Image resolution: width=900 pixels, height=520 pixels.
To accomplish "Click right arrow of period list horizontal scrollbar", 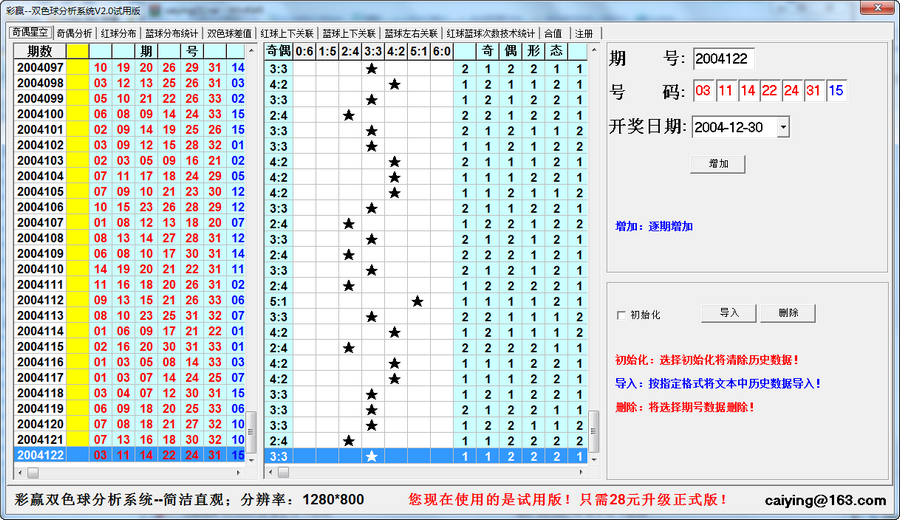I will [x=238, y=472].
